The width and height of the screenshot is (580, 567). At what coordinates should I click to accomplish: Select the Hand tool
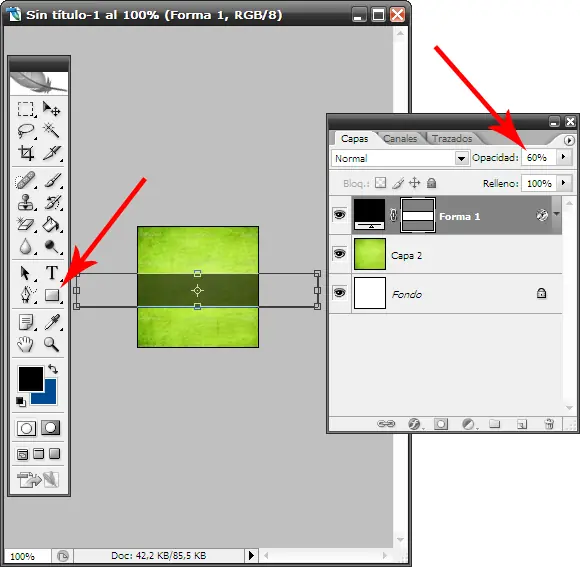pyautogui.click(x=26, y=344)
